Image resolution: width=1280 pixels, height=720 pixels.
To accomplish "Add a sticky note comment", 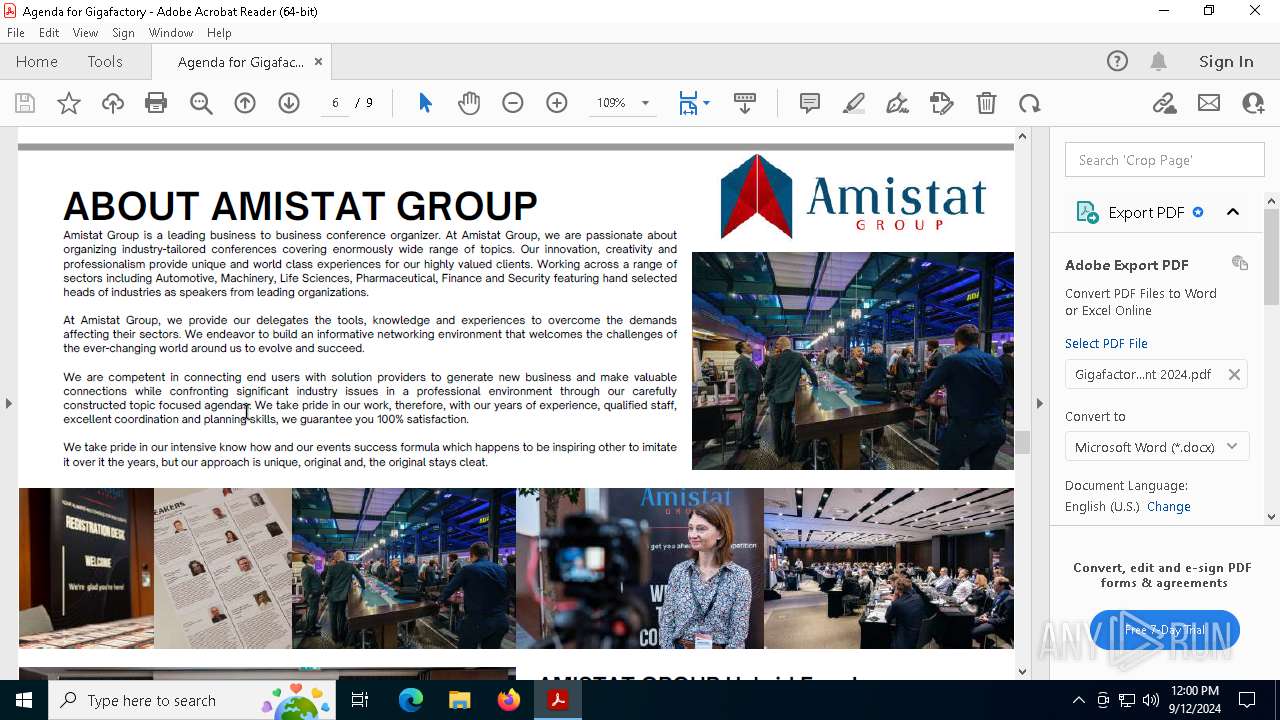I will pyautogui.click(x=810, y=103).
